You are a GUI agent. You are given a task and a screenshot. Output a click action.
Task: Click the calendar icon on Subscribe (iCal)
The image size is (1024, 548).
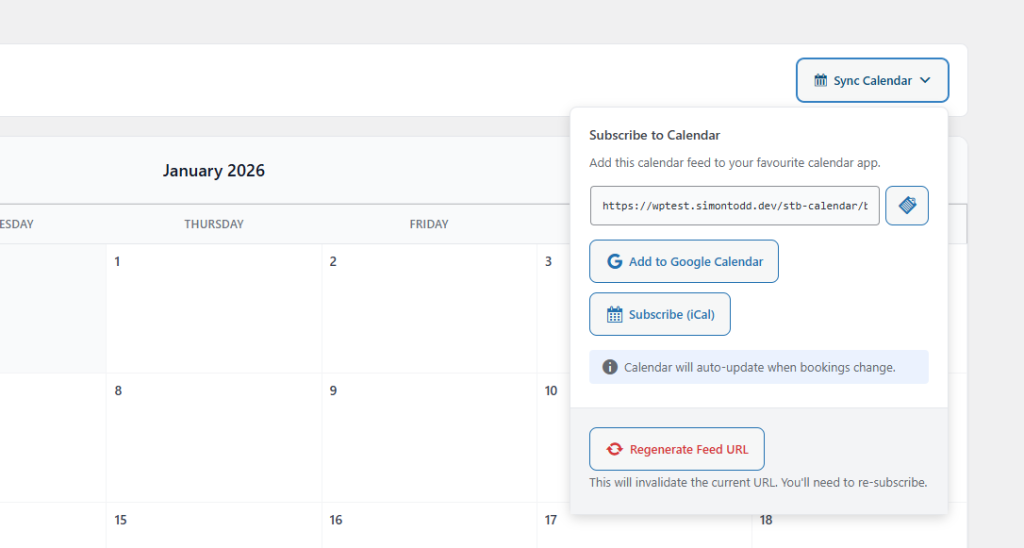coord(615,315)
